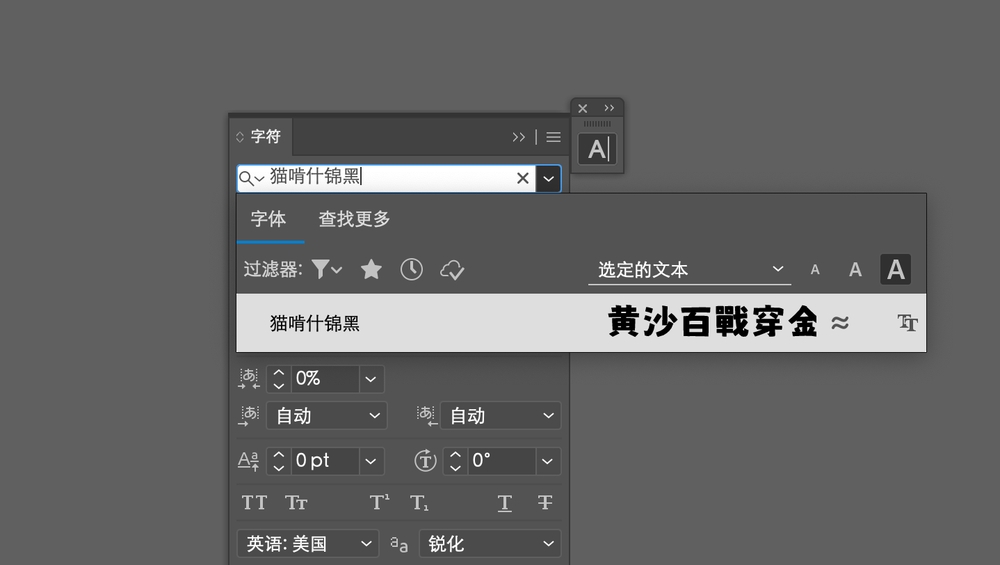
Task: Select the large sample size A
Action: point(895,270)
